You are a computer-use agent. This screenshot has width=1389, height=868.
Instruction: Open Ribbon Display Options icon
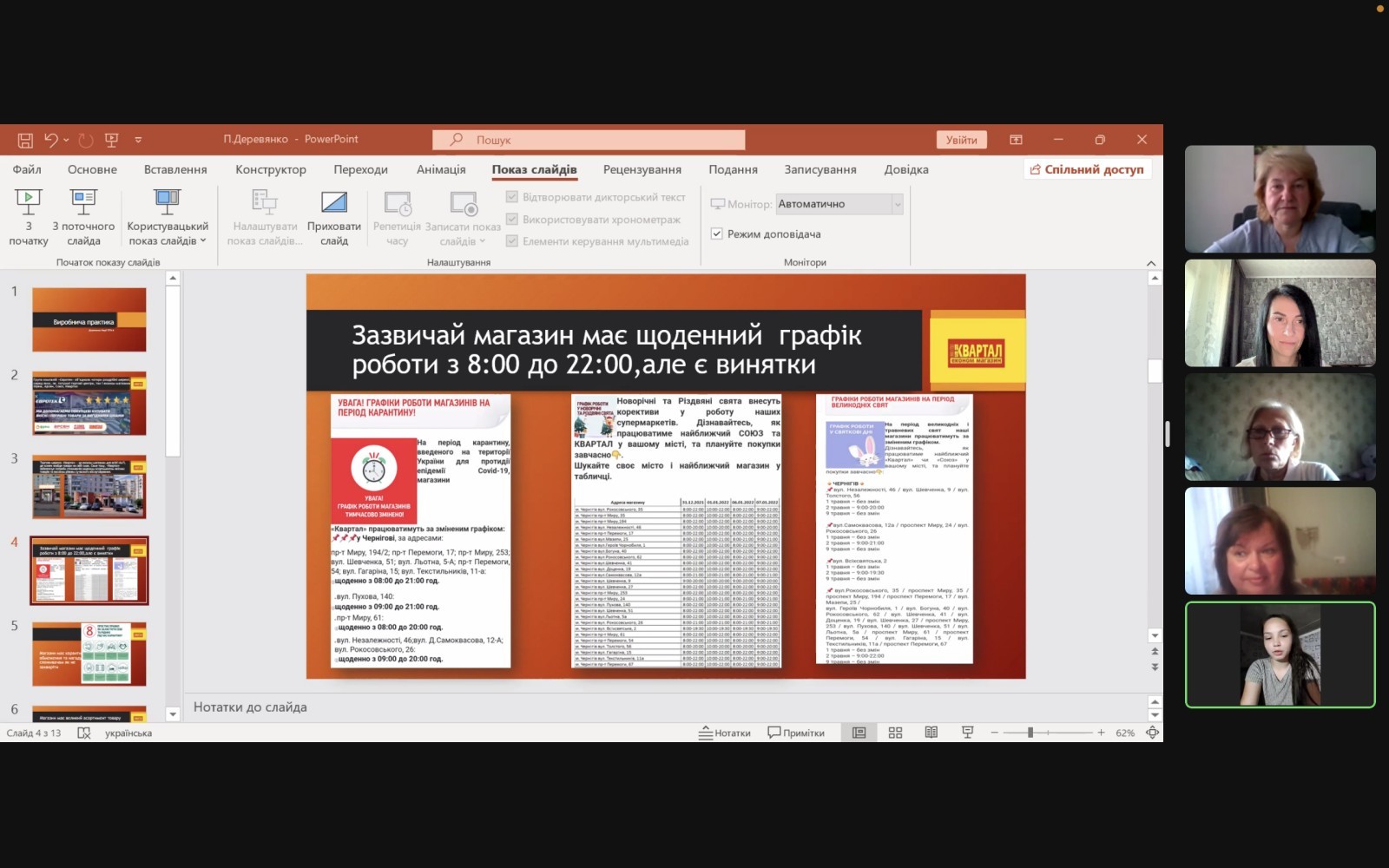[x=1016, y=140]
